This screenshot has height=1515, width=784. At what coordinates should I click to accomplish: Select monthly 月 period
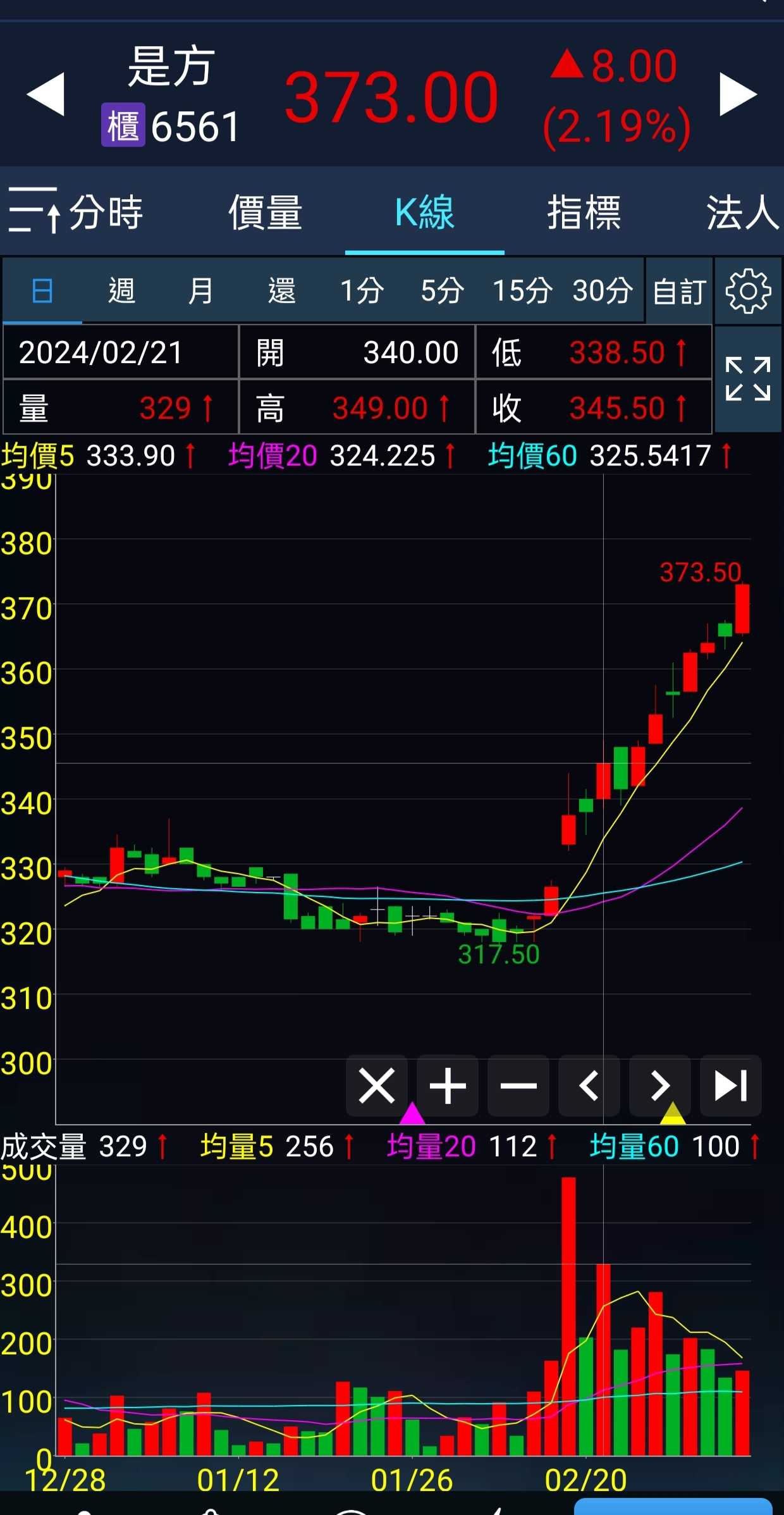click(x=201, y=291)
